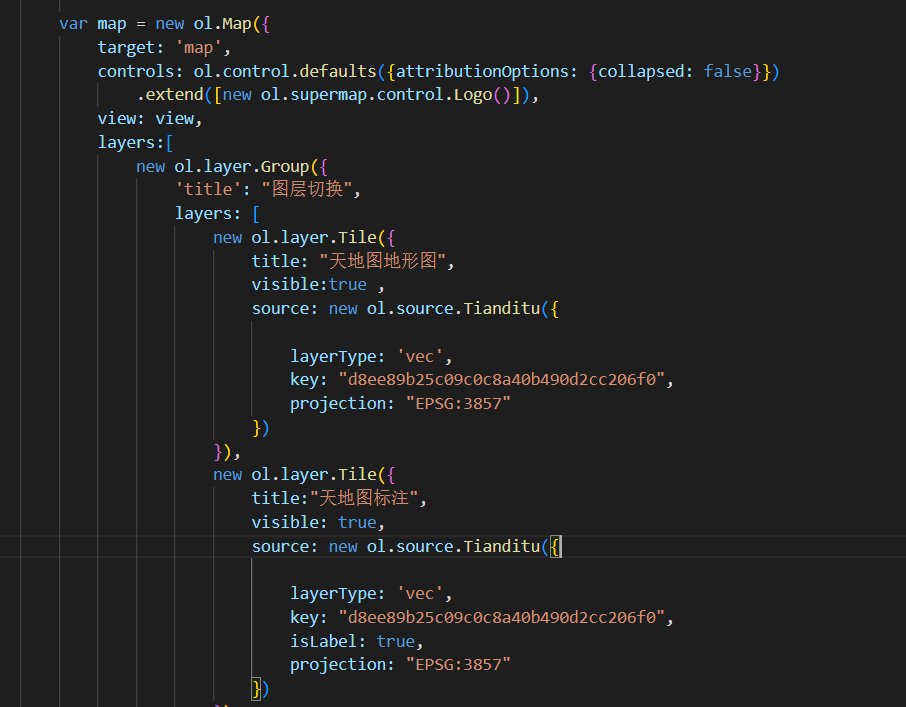Viewport: 906px width, 707px height.
Task: Click 'Tianditu' on the highlighted cursor line
Action: point(502,546)
